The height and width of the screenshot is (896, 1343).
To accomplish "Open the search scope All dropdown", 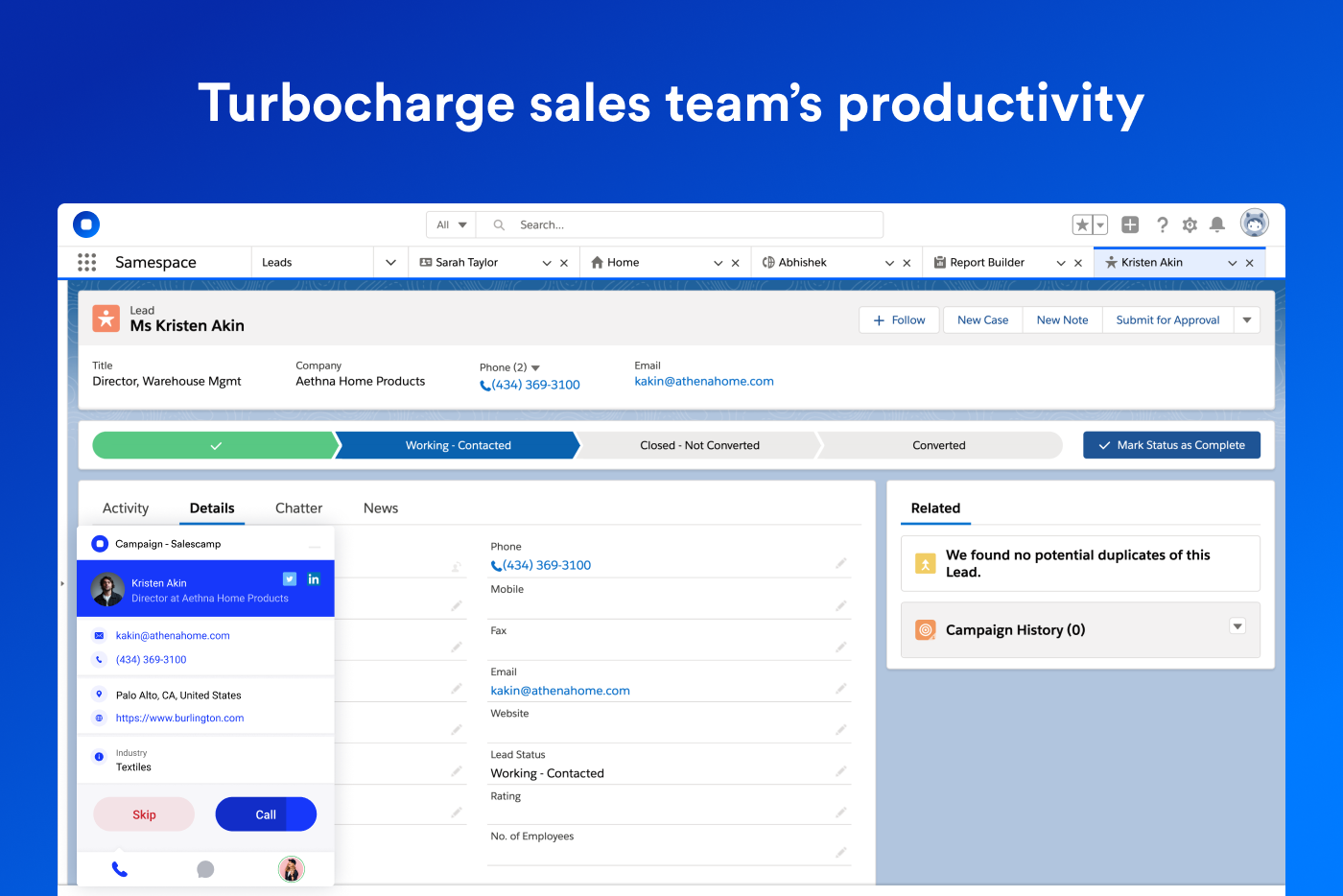I will (x=450, y=224).
